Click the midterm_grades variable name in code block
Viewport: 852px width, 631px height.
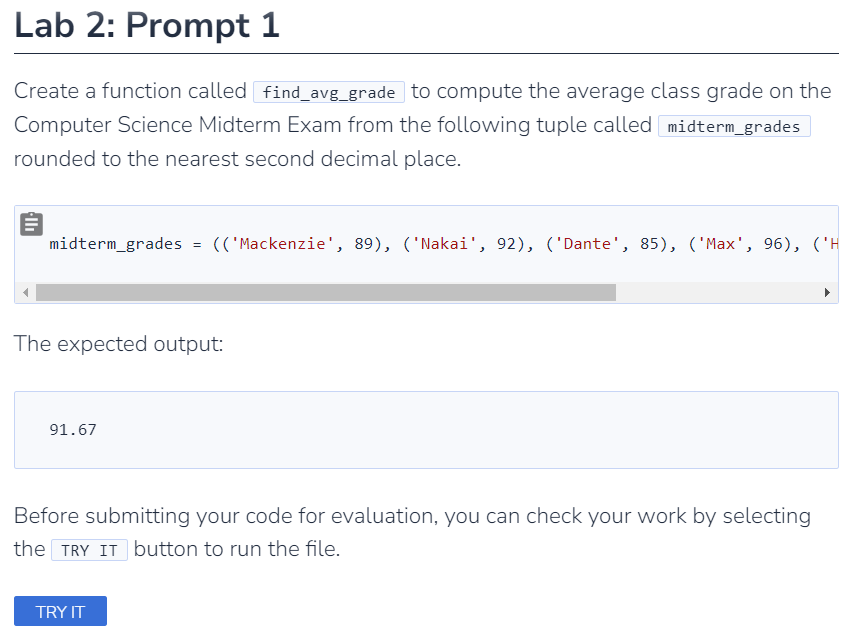116,243
